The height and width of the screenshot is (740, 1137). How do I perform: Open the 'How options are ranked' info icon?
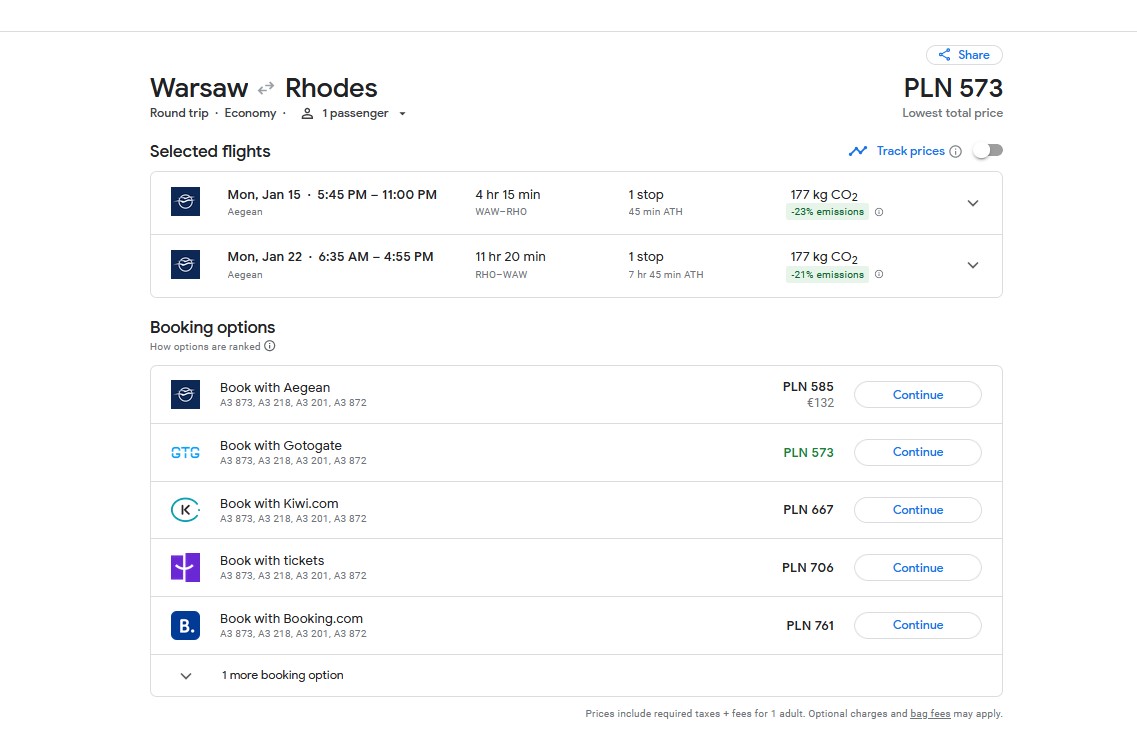270,346
